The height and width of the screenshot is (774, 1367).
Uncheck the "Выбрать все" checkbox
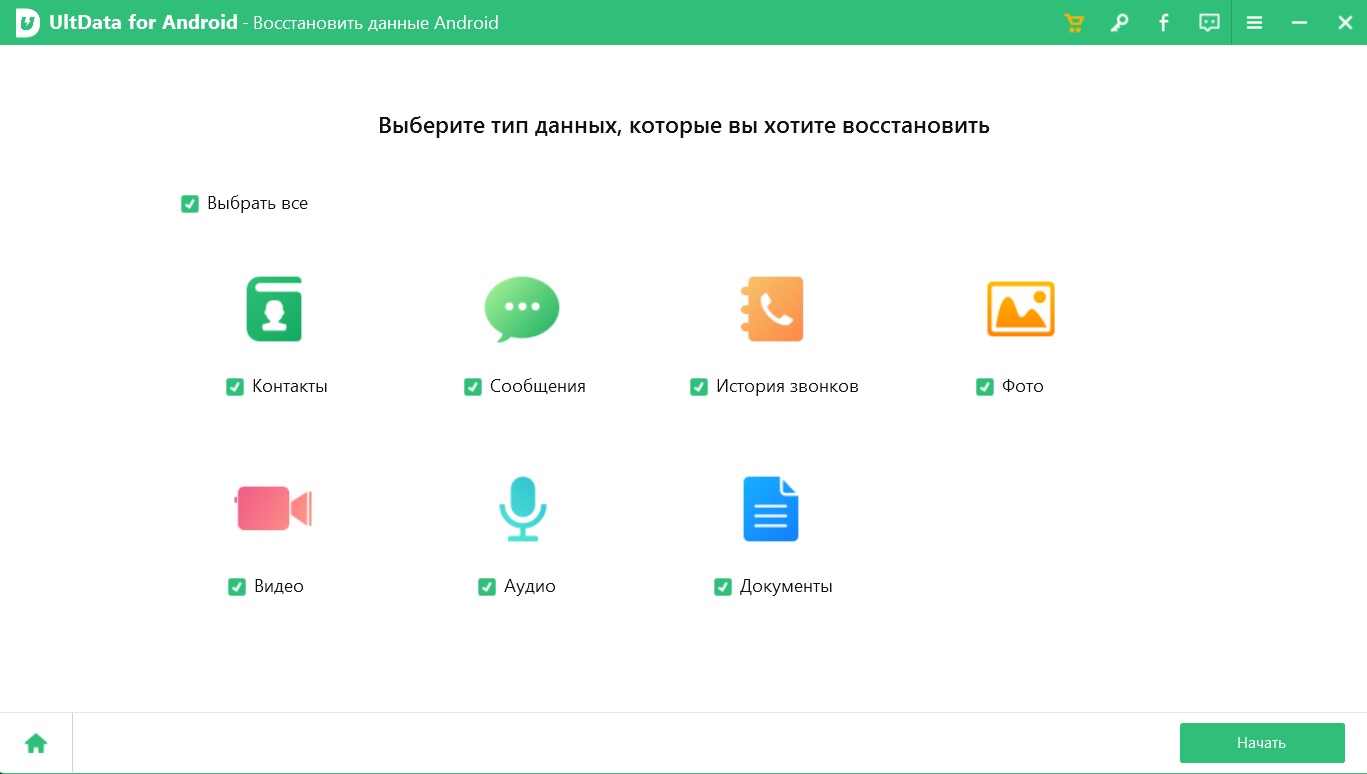click(x=190, y=204)
